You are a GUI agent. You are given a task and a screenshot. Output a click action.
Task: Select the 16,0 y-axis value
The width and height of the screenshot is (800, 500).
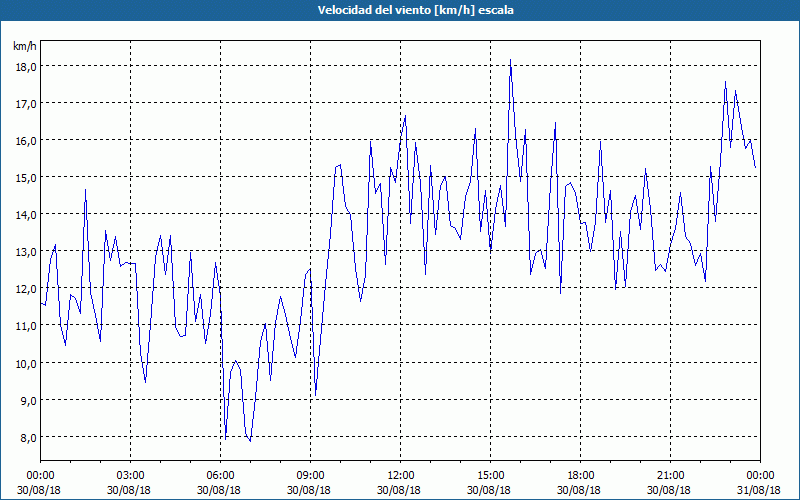[x=26, y=141]
